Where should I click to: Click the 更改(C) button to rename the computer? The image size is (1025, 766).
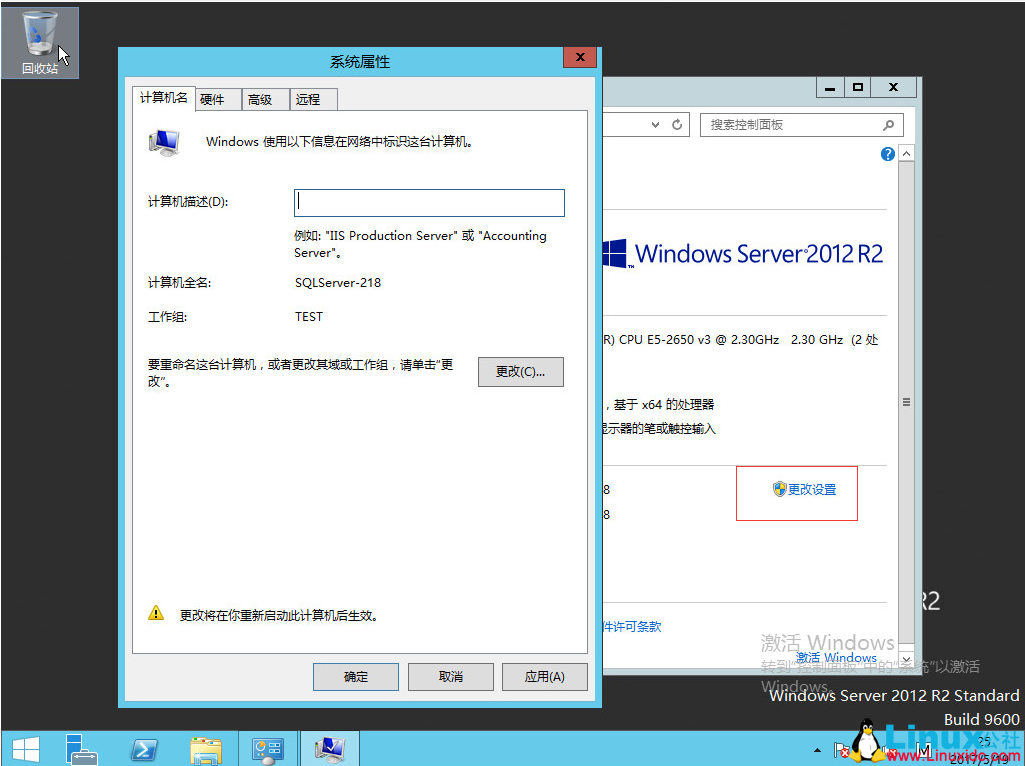(520, 372)
